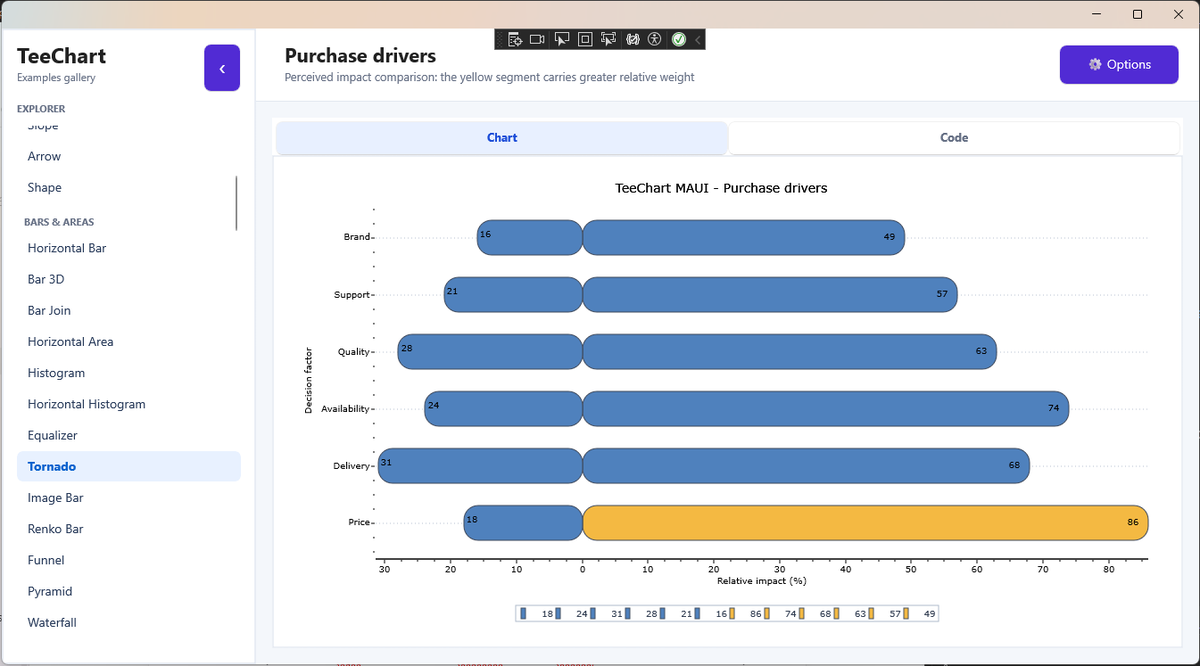The height and width of the screenshot is (666, 1200).
Task: Minimize the application window
Action: (1097, 14)
